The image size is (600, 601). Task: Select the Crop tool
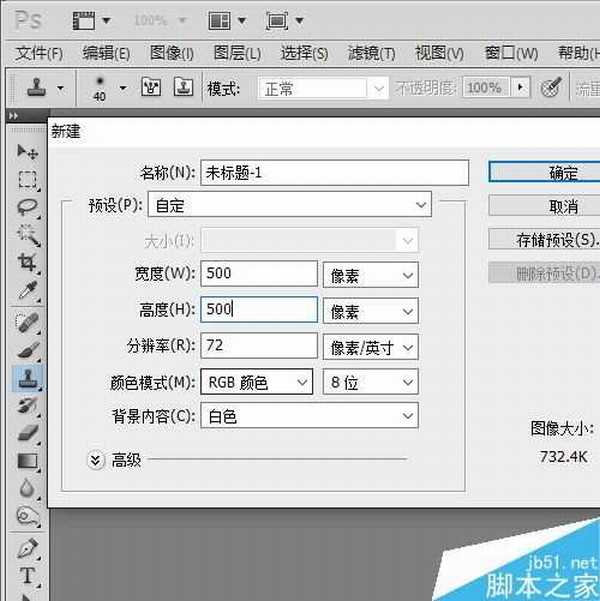(27, 264)
